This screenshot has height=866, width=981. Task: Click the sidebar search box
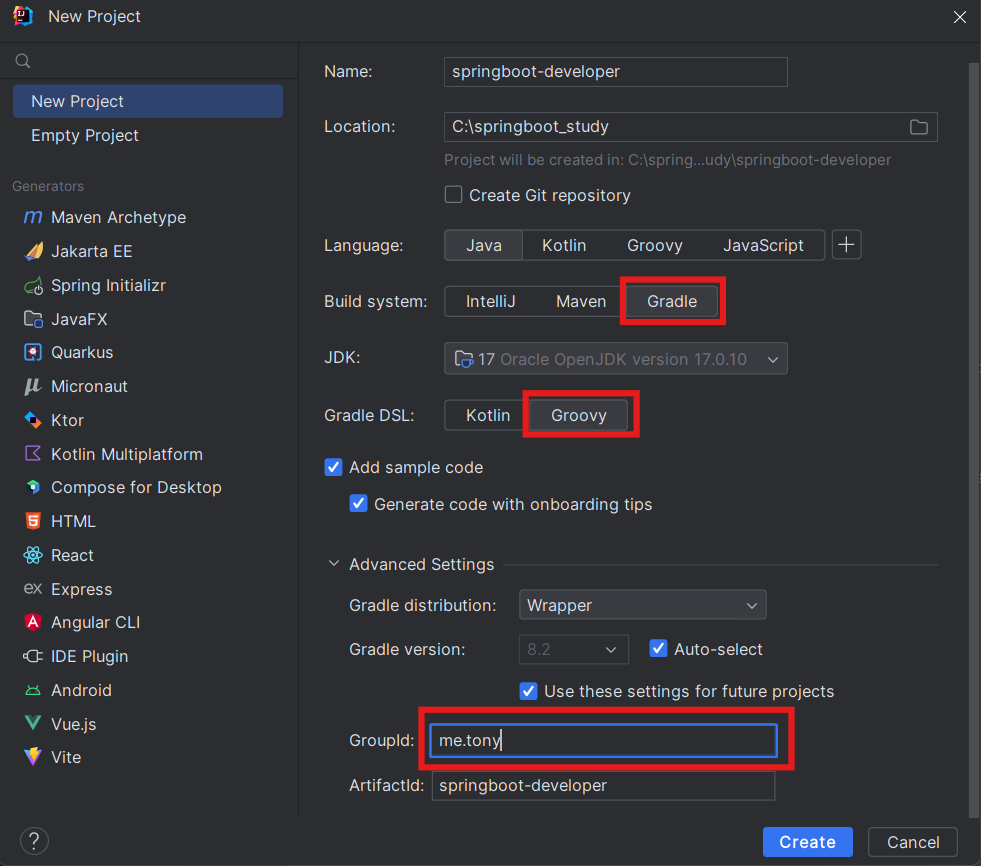[149, 61]
